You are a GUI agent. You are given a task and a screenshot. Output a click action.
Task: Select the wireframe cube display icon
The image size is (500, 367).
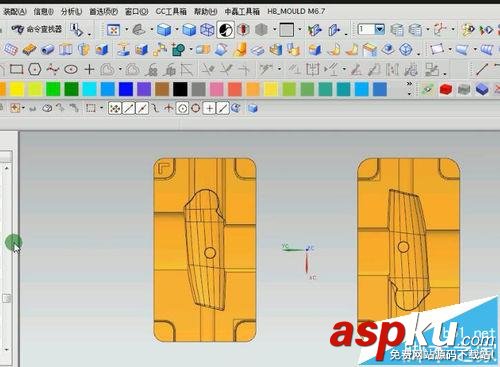(207, 30)
